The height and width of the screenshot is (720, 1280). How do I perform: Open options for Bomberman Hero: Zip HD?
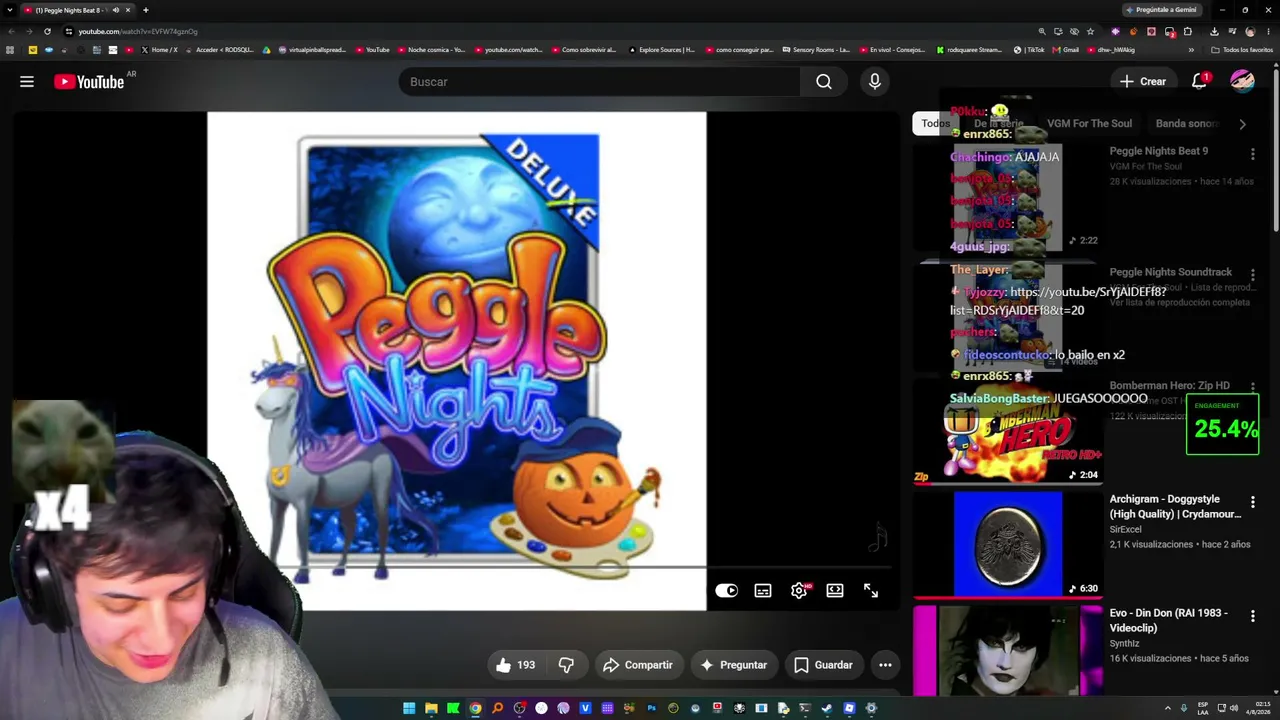coord(1252,389)
